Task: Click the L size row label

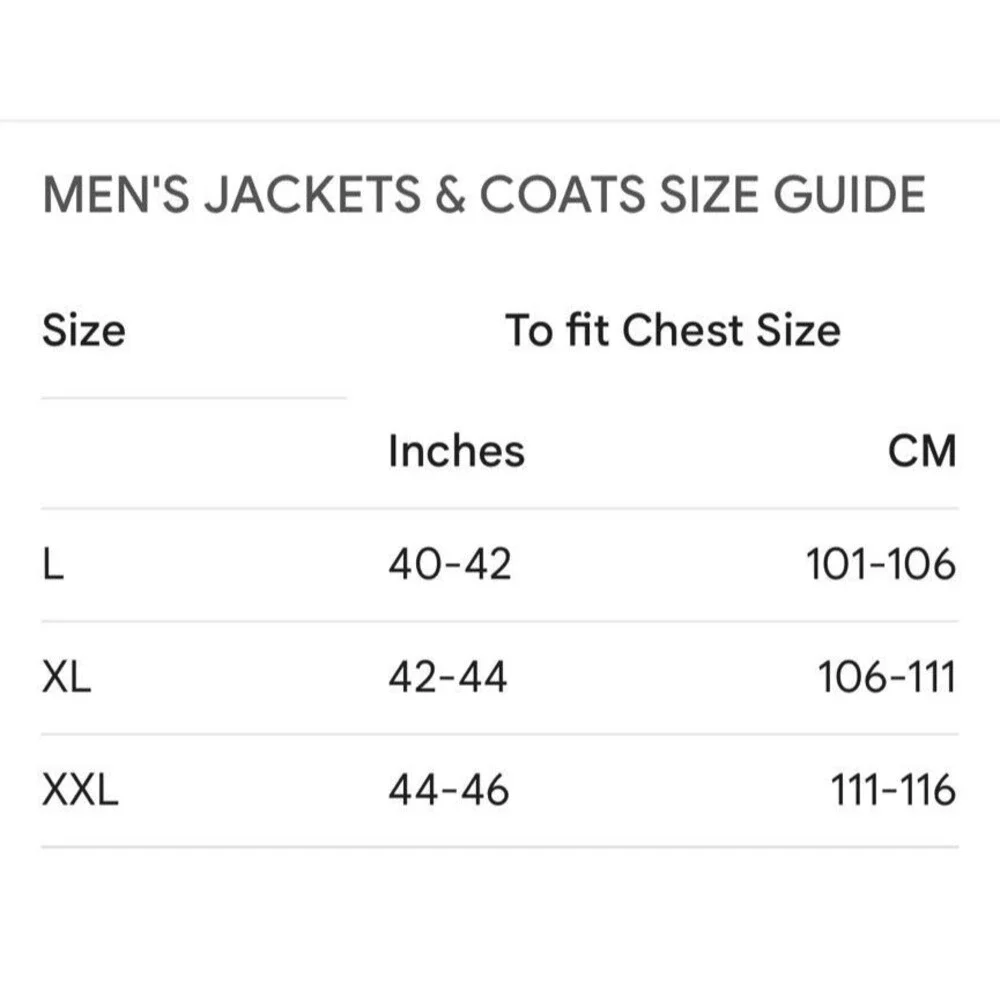Action: coord(54,564)
